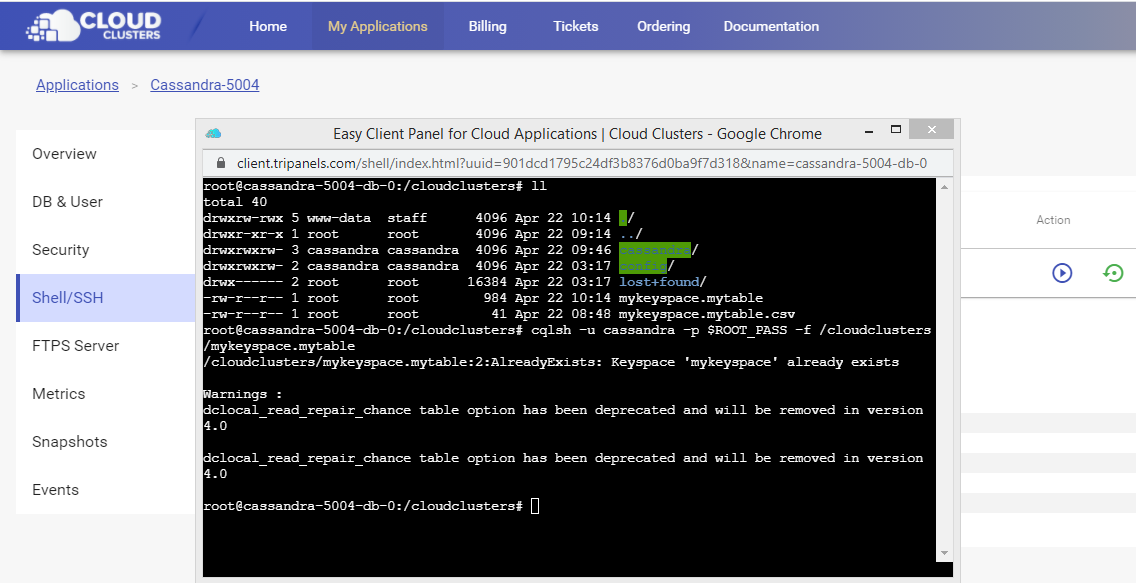Close the Easy Client Panel window
The height and width of the screenshot is (583, 1136).
(931, 130)
